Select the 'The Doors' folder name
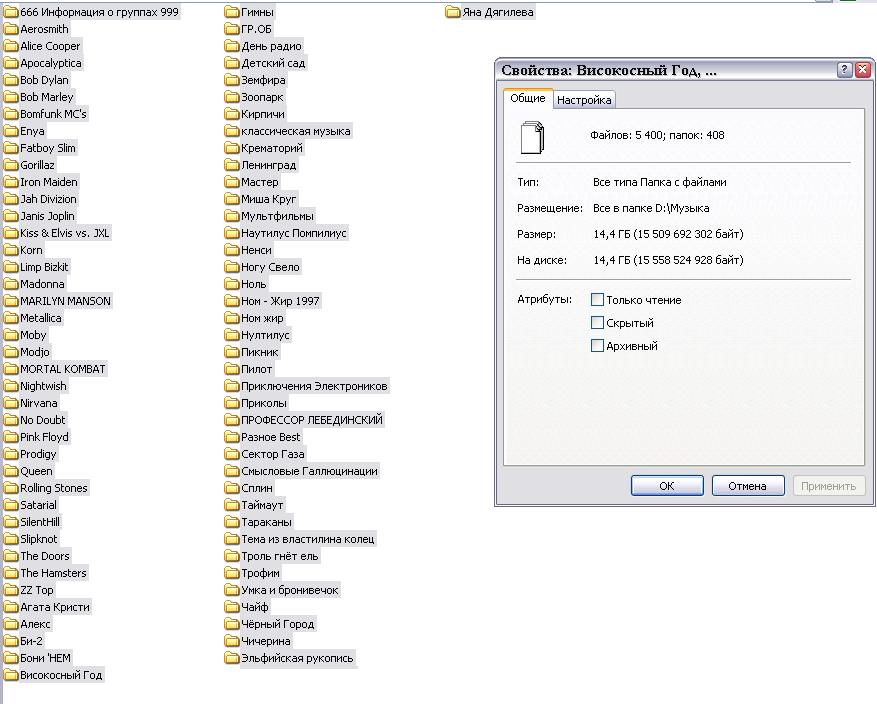 click(x=45, y=556)
